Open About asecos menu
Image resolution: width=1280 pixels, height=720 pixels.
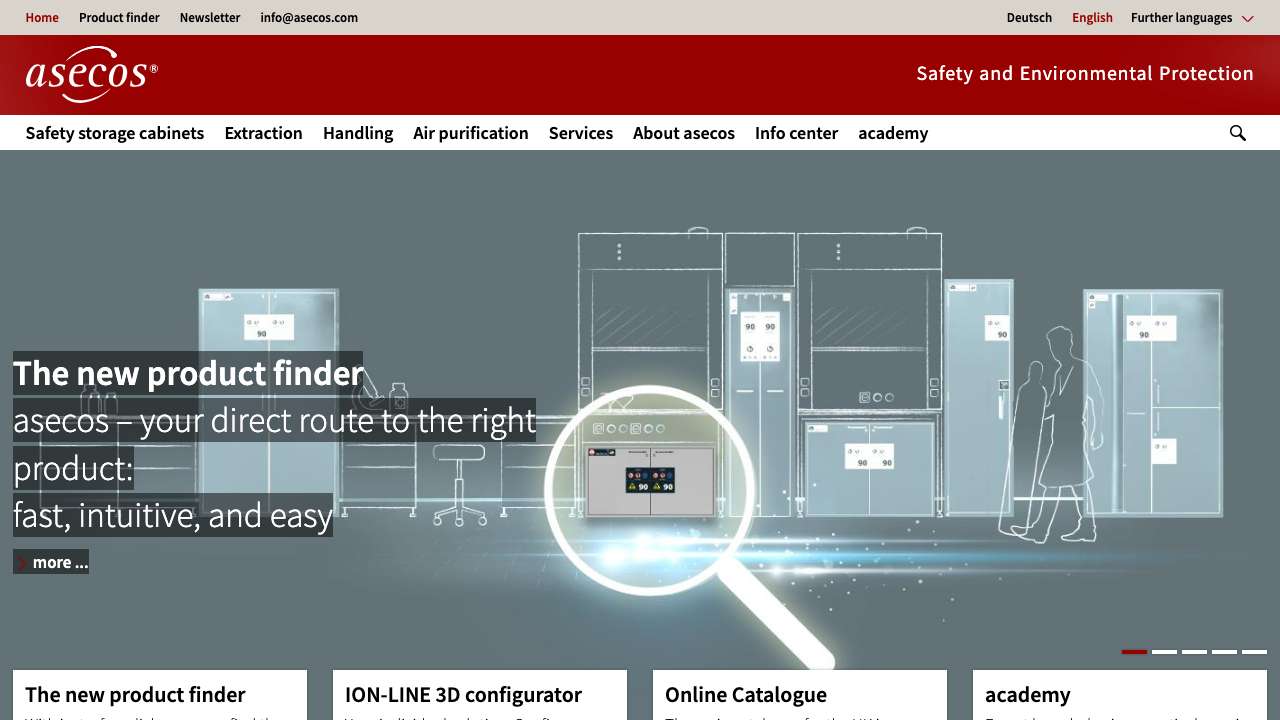[x=684, y=133]
